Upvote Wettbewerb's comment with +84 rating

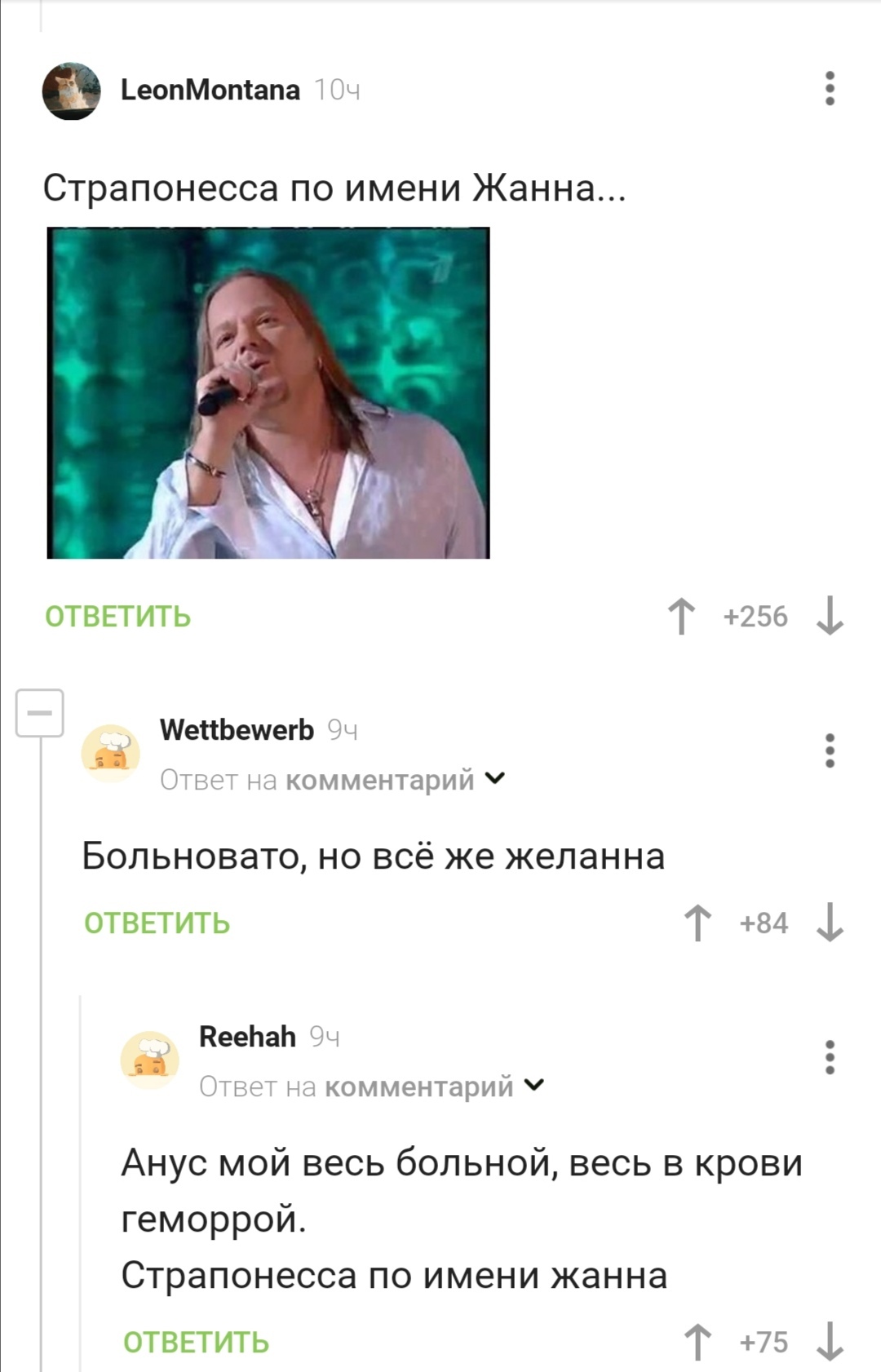pyautogui.click(x=697, y=923)
